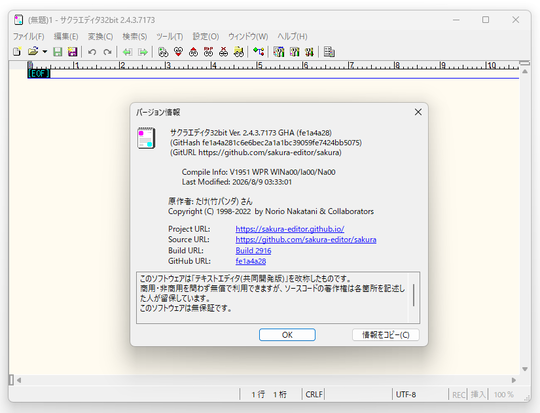Click the Save As purple floppy icon
540x413 pixels.
[72, 52]
